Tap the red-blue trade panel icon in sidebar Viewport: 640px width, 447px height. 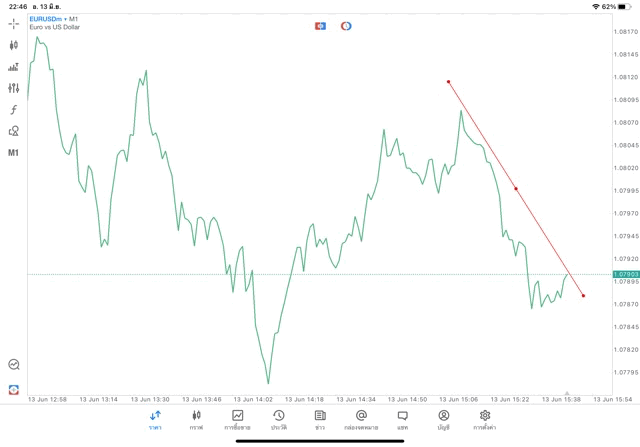[14, 389]
